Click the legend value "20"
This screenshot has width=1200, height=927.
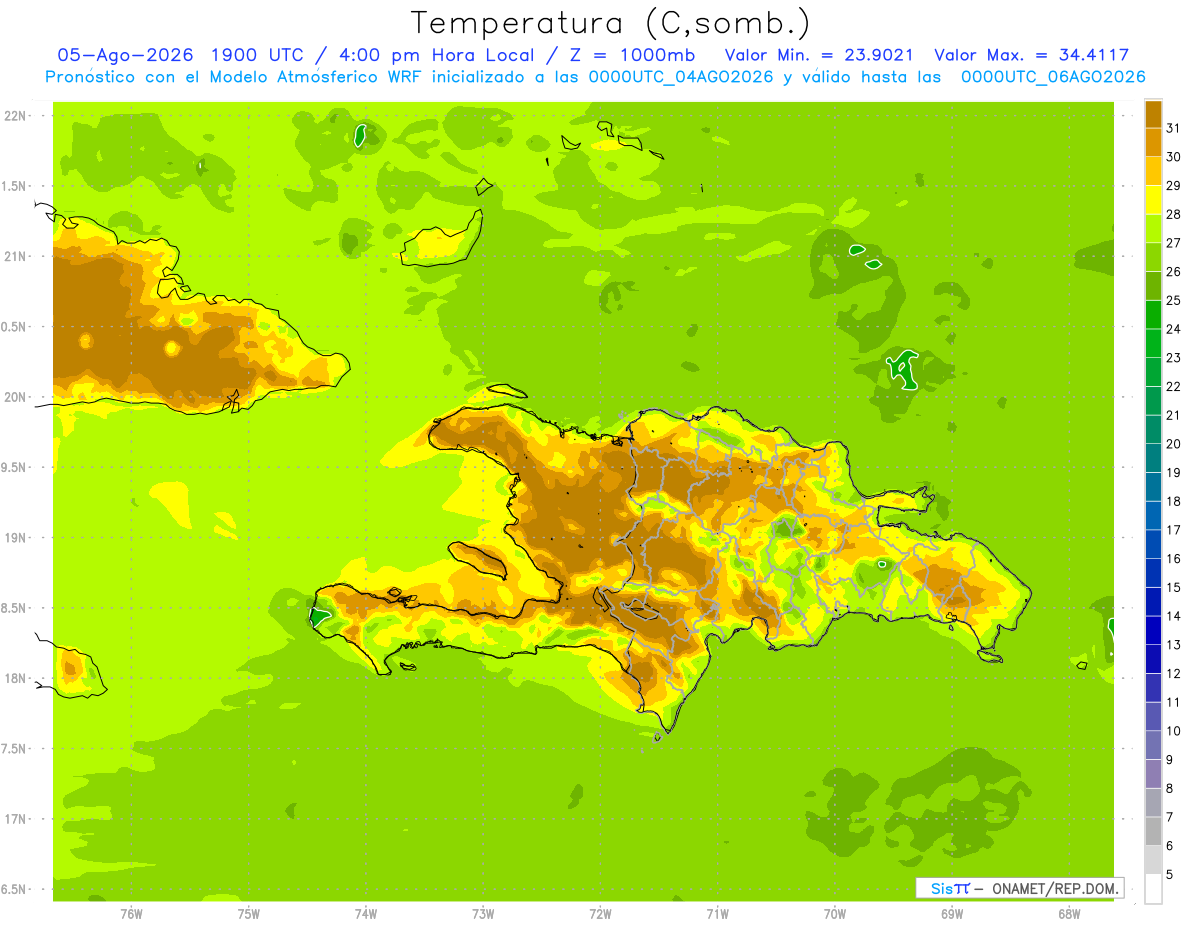click(1174, 444)
